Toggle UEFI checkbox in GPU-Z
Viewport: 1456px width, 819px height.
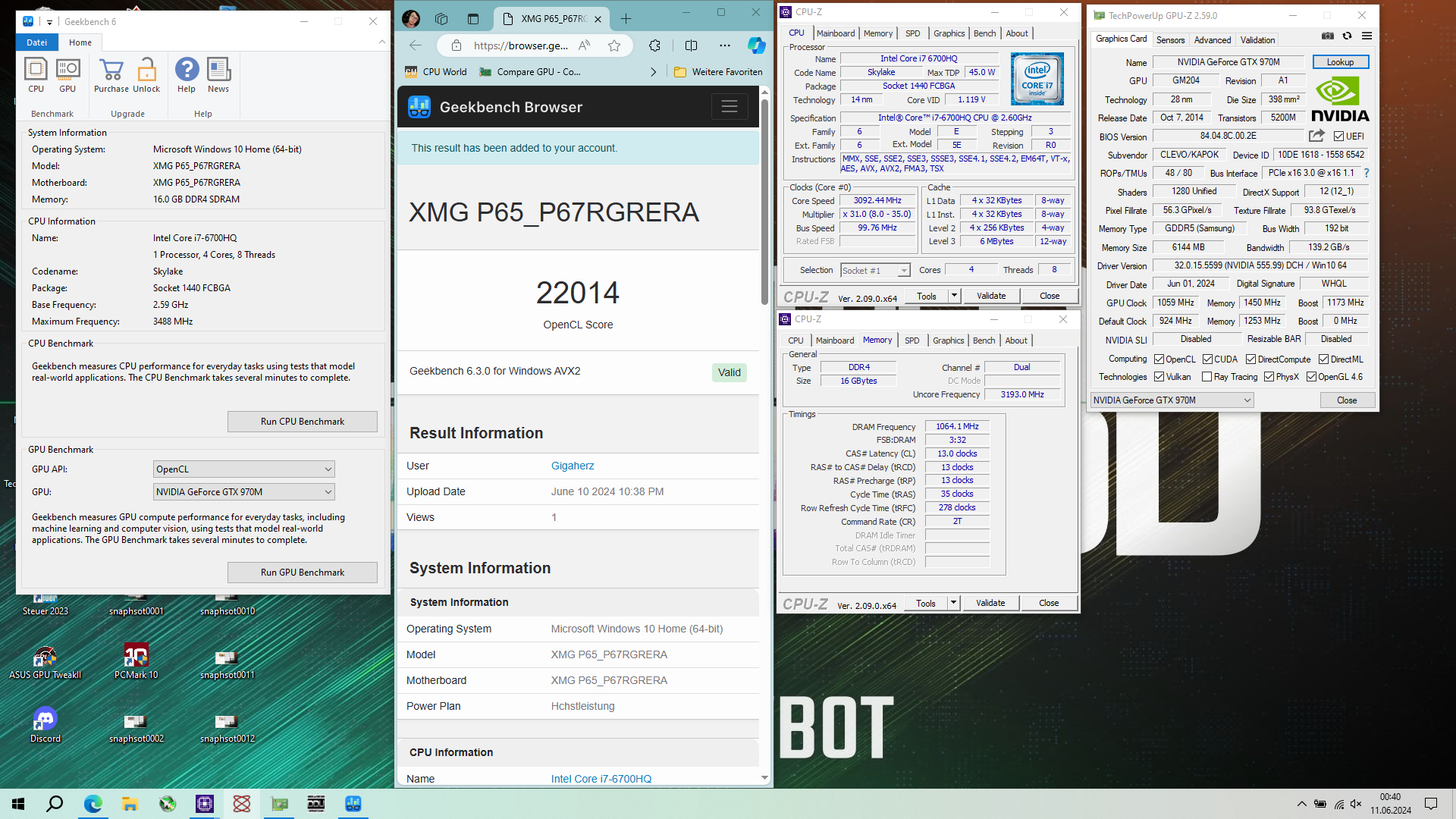(1338, 136)
